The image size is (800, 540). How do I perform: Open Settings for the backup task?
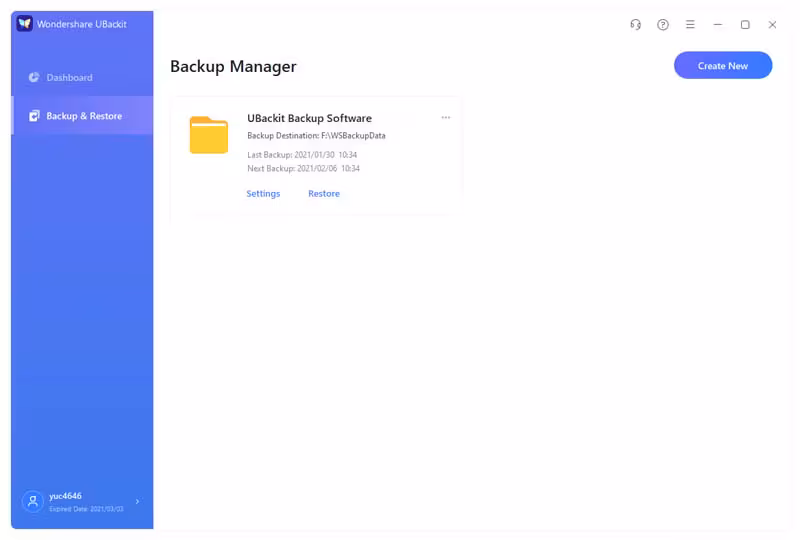(263, 193)
